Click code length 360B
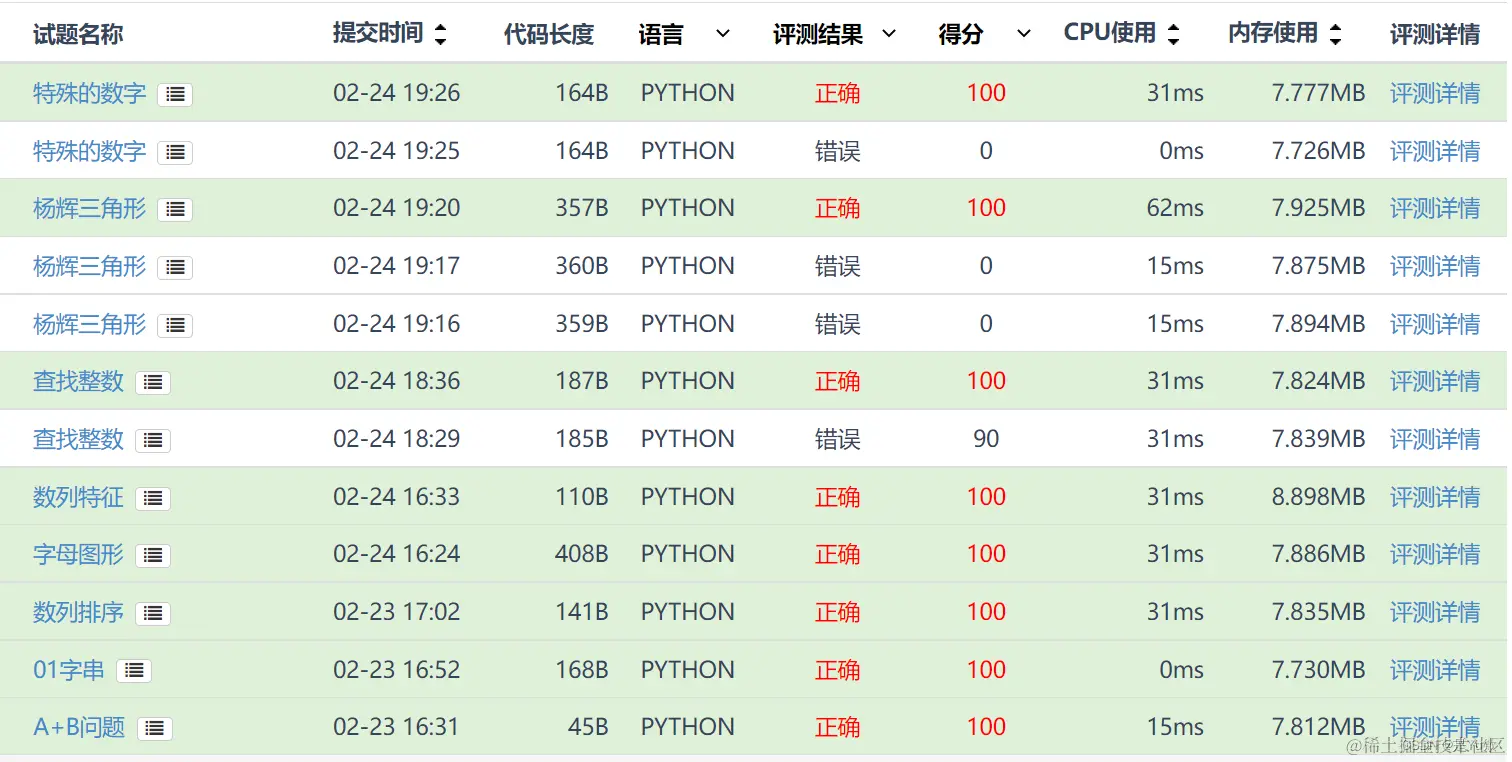The image size is (1512, 762). [x=582, y=267]
